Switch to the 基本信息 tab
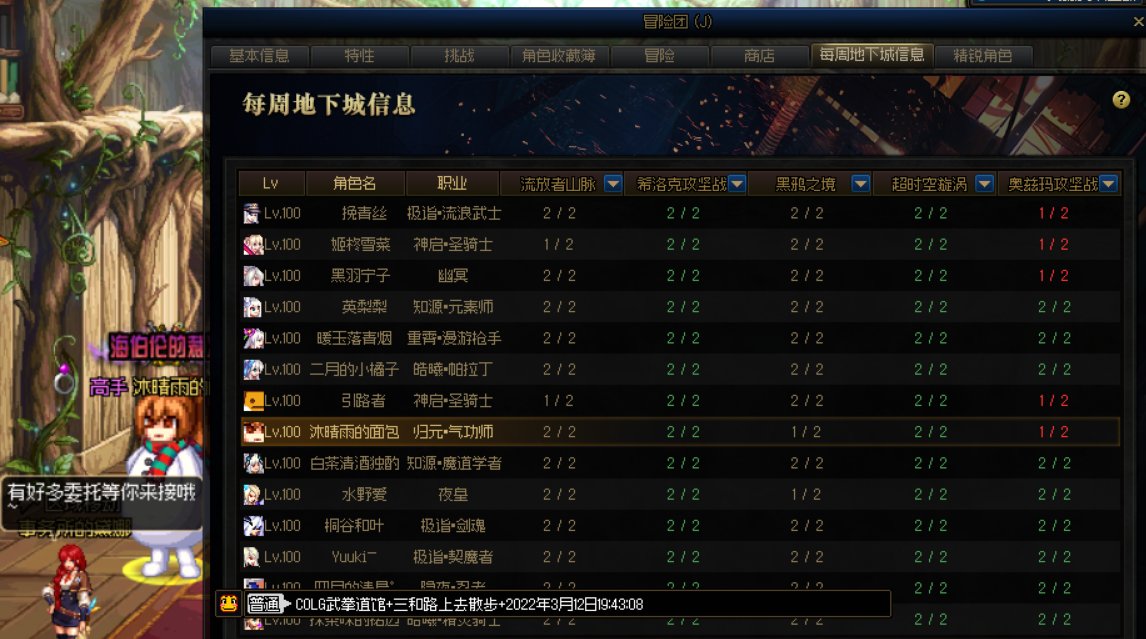The width and height of the screenshot is (1146, 639). point(259,56)
